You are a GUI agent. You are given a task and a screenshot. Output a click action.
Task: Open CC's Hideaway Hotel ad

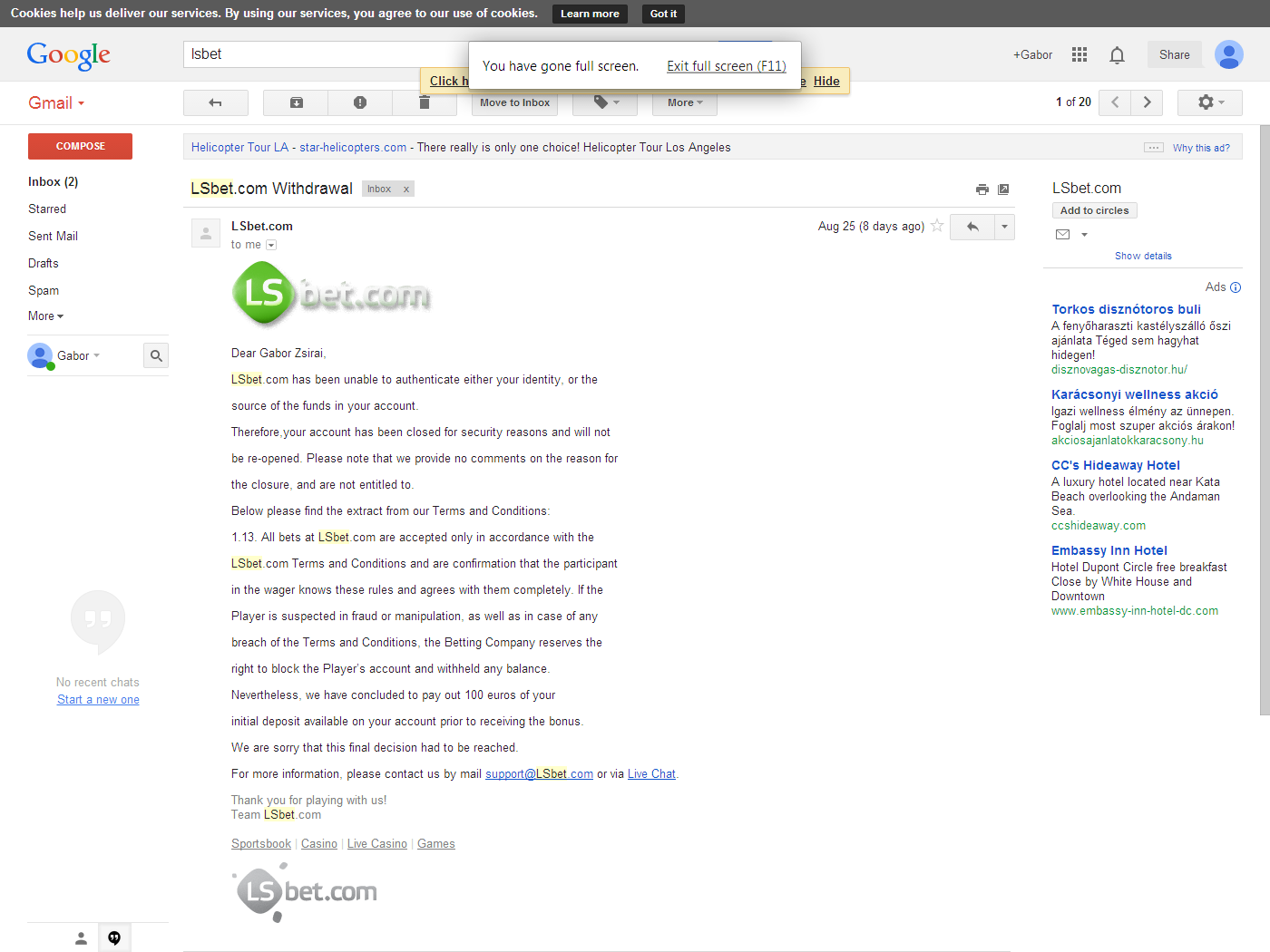1116,465
